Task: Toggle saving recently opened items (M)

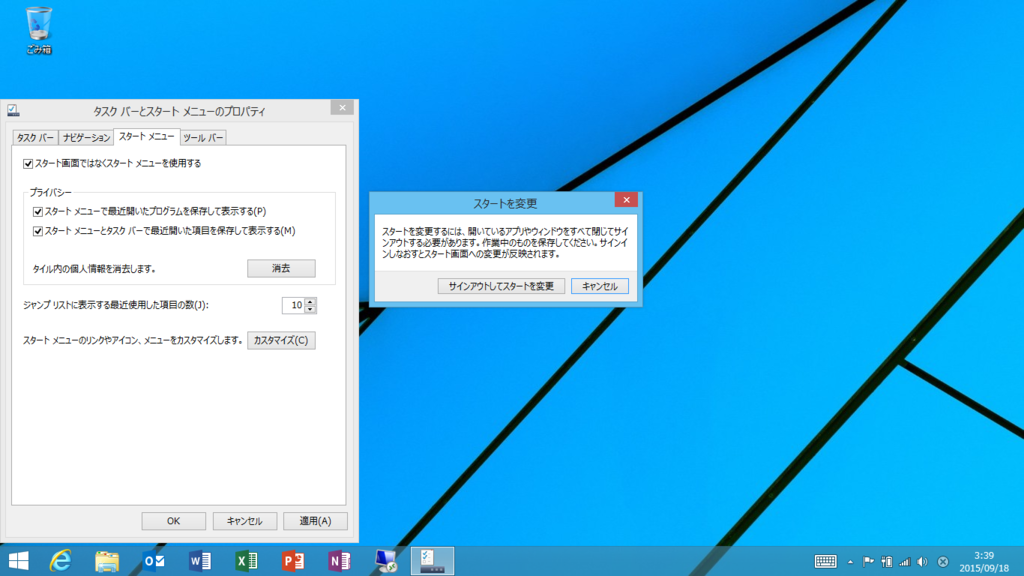Action: point(38,231)
